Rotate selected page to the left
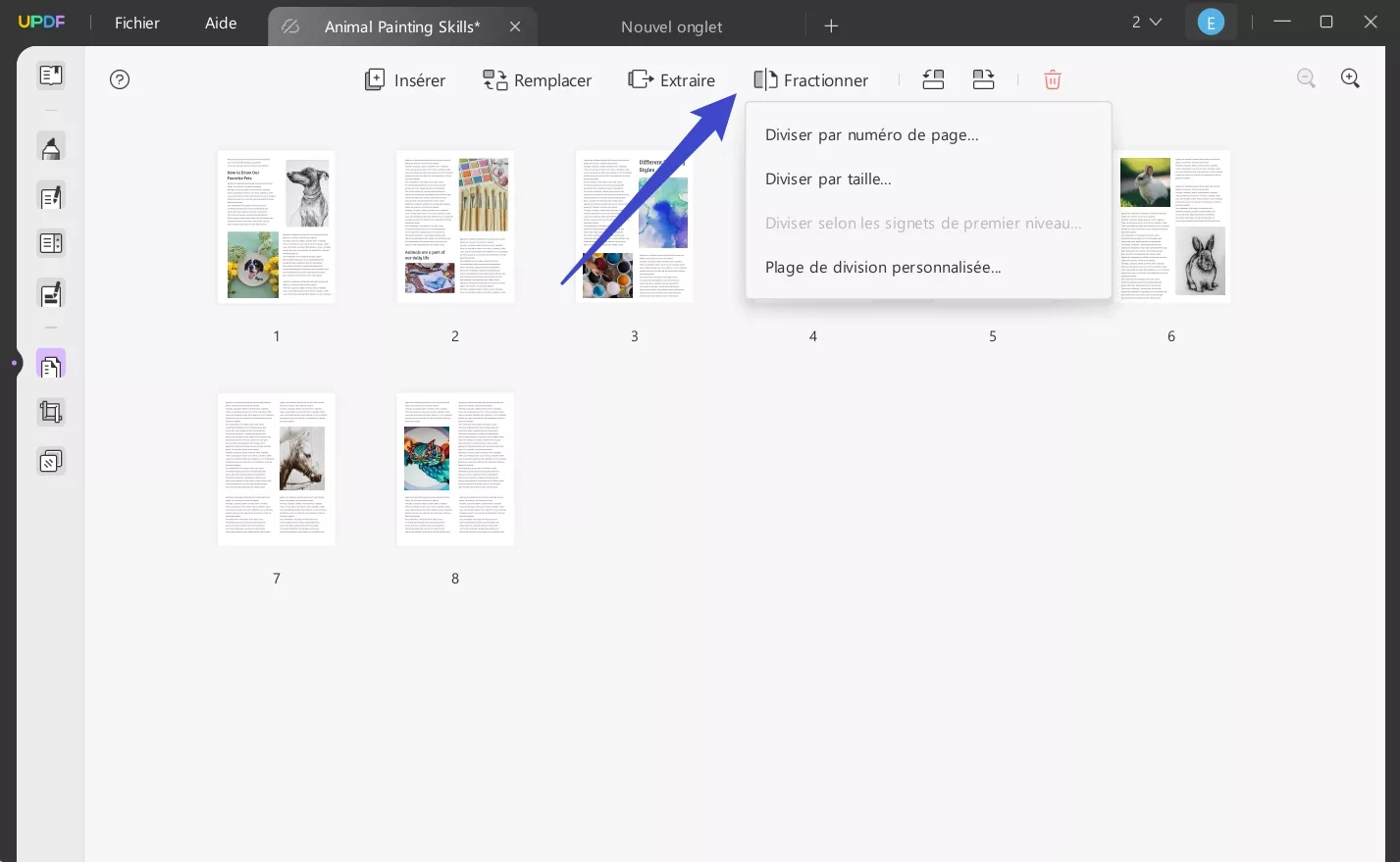 (x=932, y=79)
